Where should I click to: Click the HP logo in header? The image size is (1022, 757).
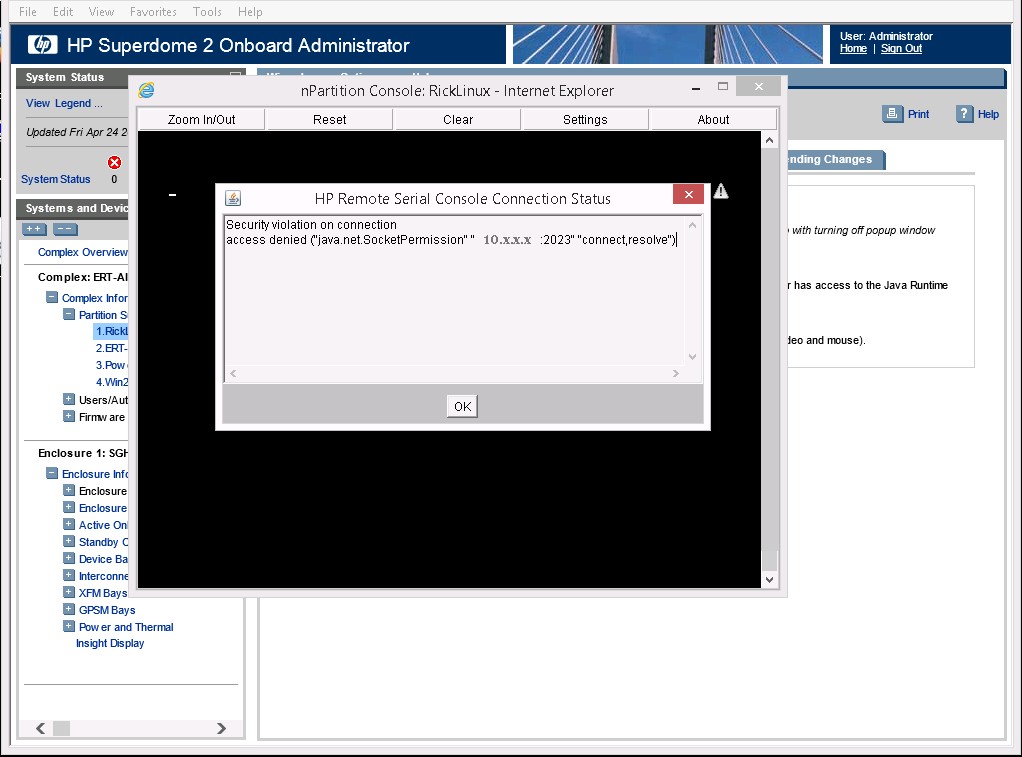(42, 45)
